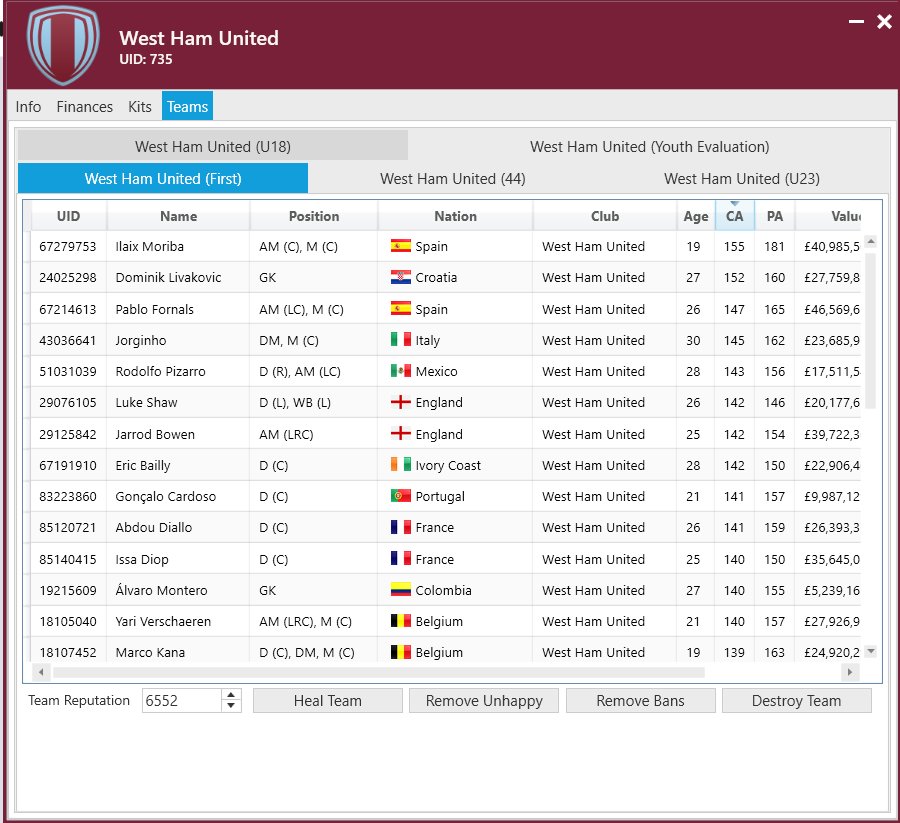The height and width of the screenshot is (823, 900).
Task: Click UID 29076105 cell
Action: tap(68, 402)
